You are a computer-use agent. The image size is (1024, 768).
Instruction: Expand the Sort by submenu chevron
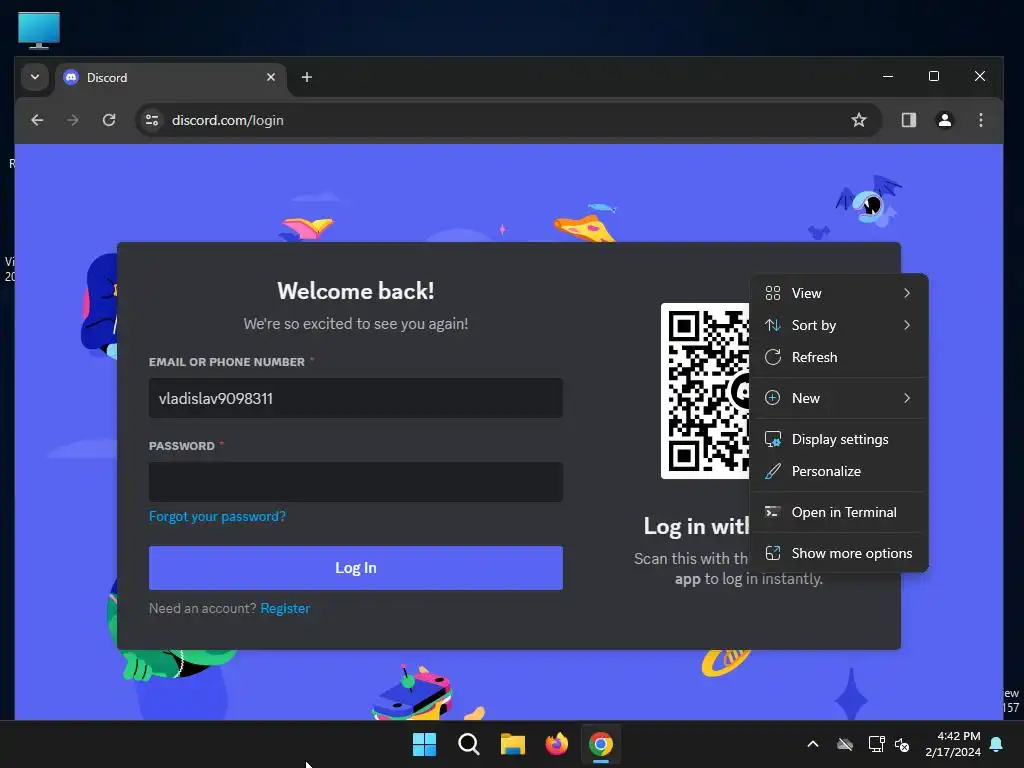(907, 325)
